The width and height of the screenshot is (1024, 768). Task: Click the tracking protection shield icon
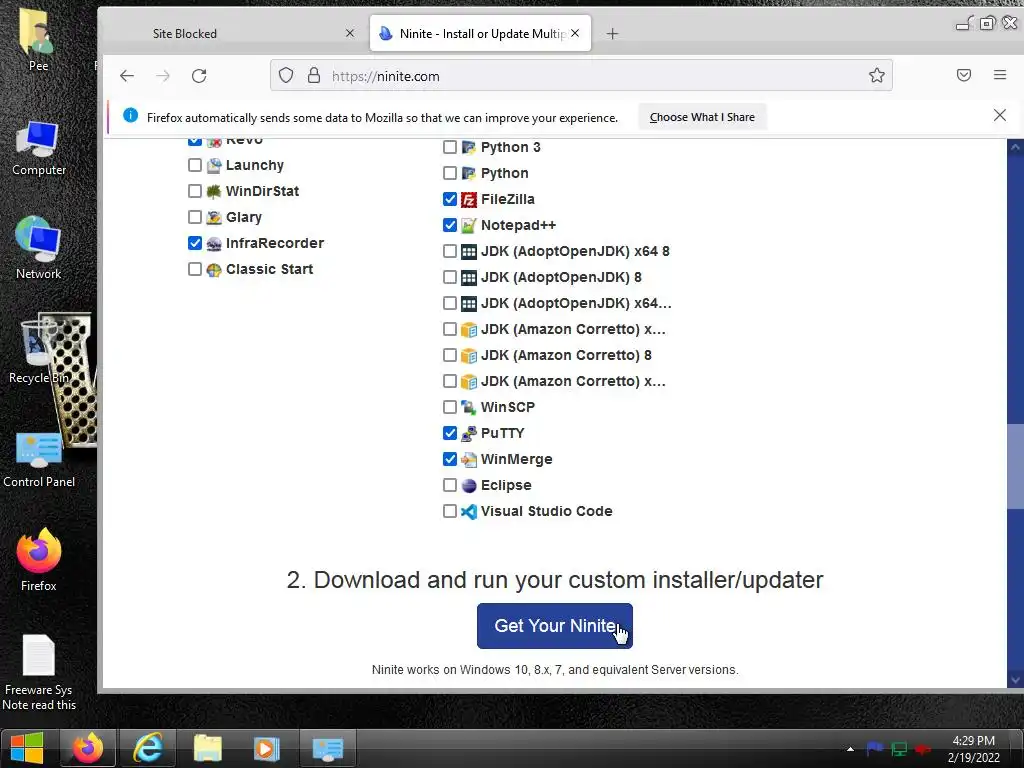(x=286, y=76)
